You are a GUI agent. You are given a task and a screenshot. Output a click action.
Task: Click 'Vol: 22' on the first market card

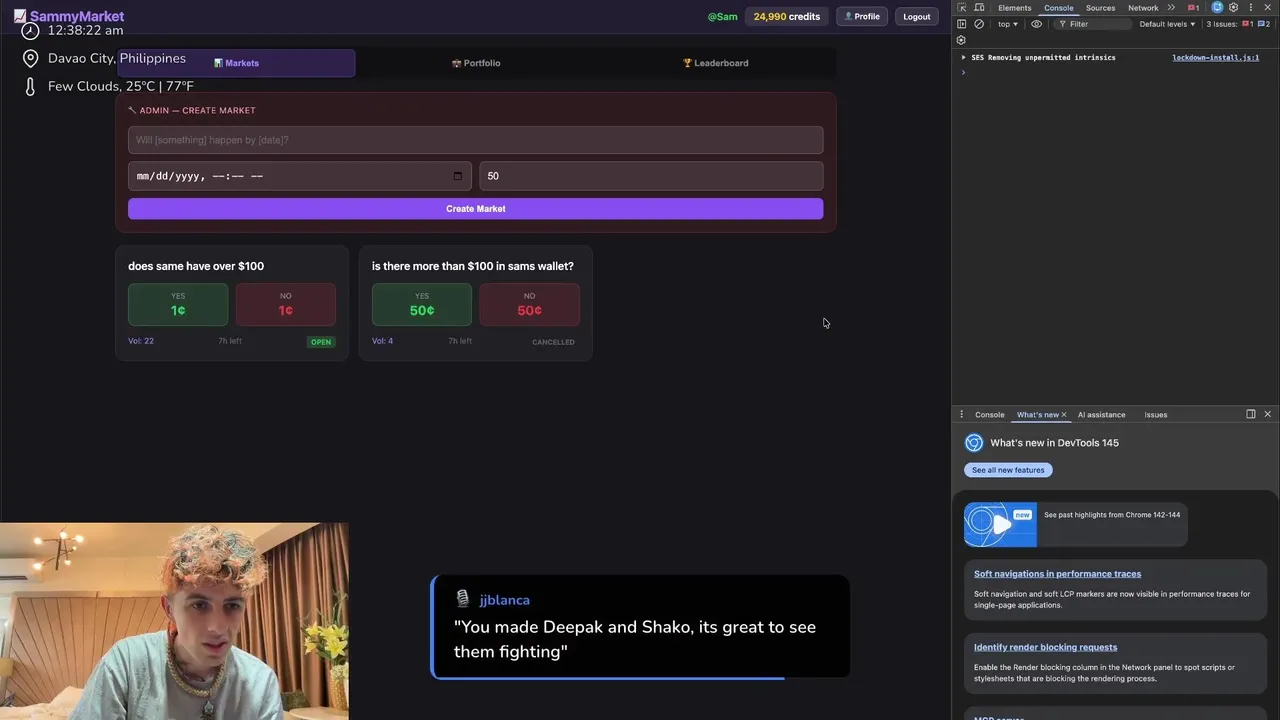[141, 341]
